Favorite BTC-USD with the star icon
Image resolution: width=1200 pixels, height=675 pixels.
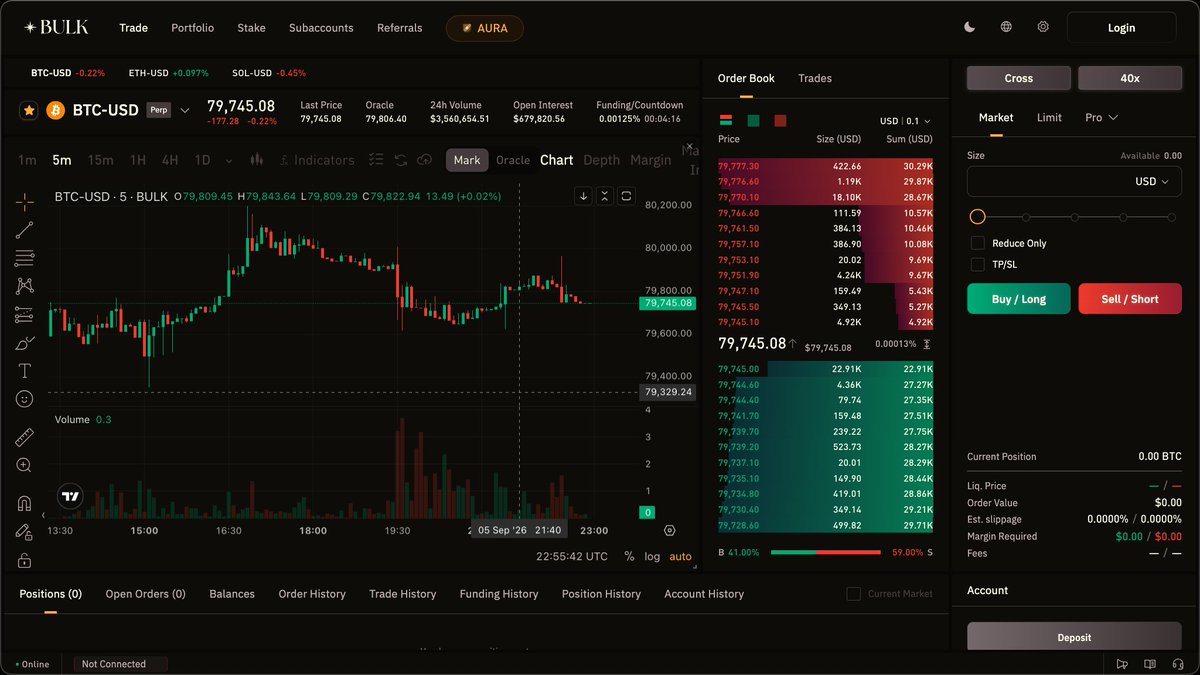[29, 110]
